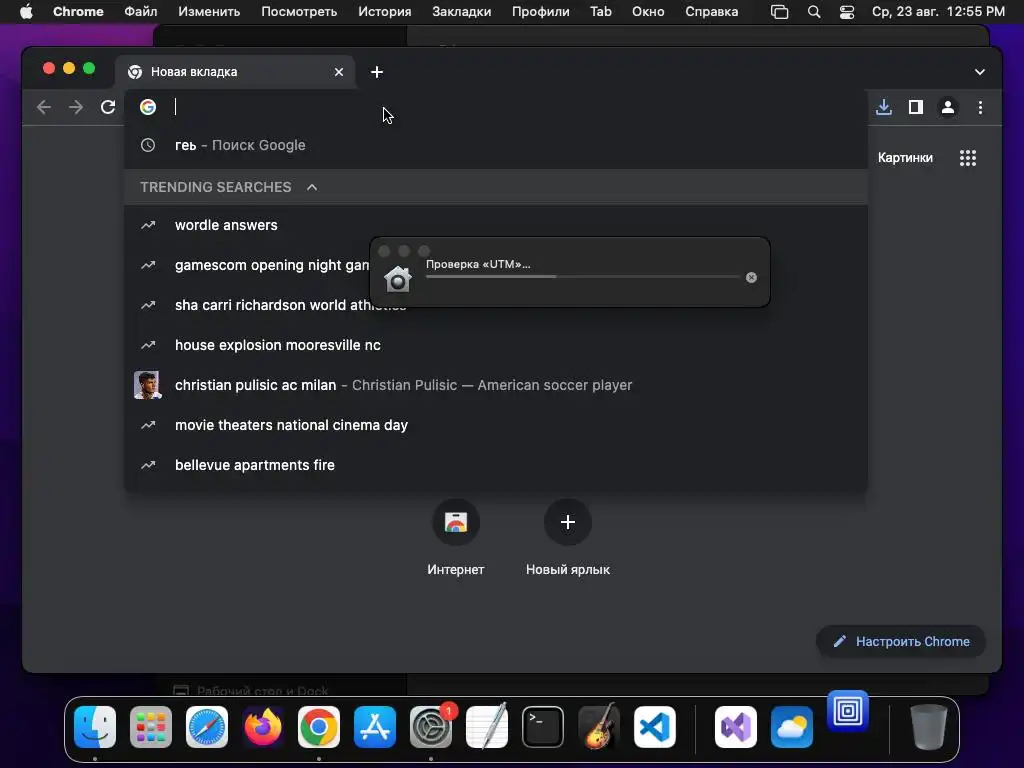Open Terminal from the Dock
Screen dimensions: 1024x768
543,727
